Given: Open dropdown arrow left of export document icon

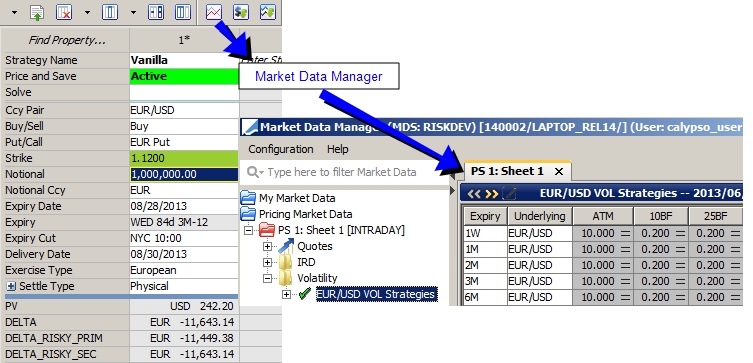Looking at the screenshot, I should coord(14,12).
